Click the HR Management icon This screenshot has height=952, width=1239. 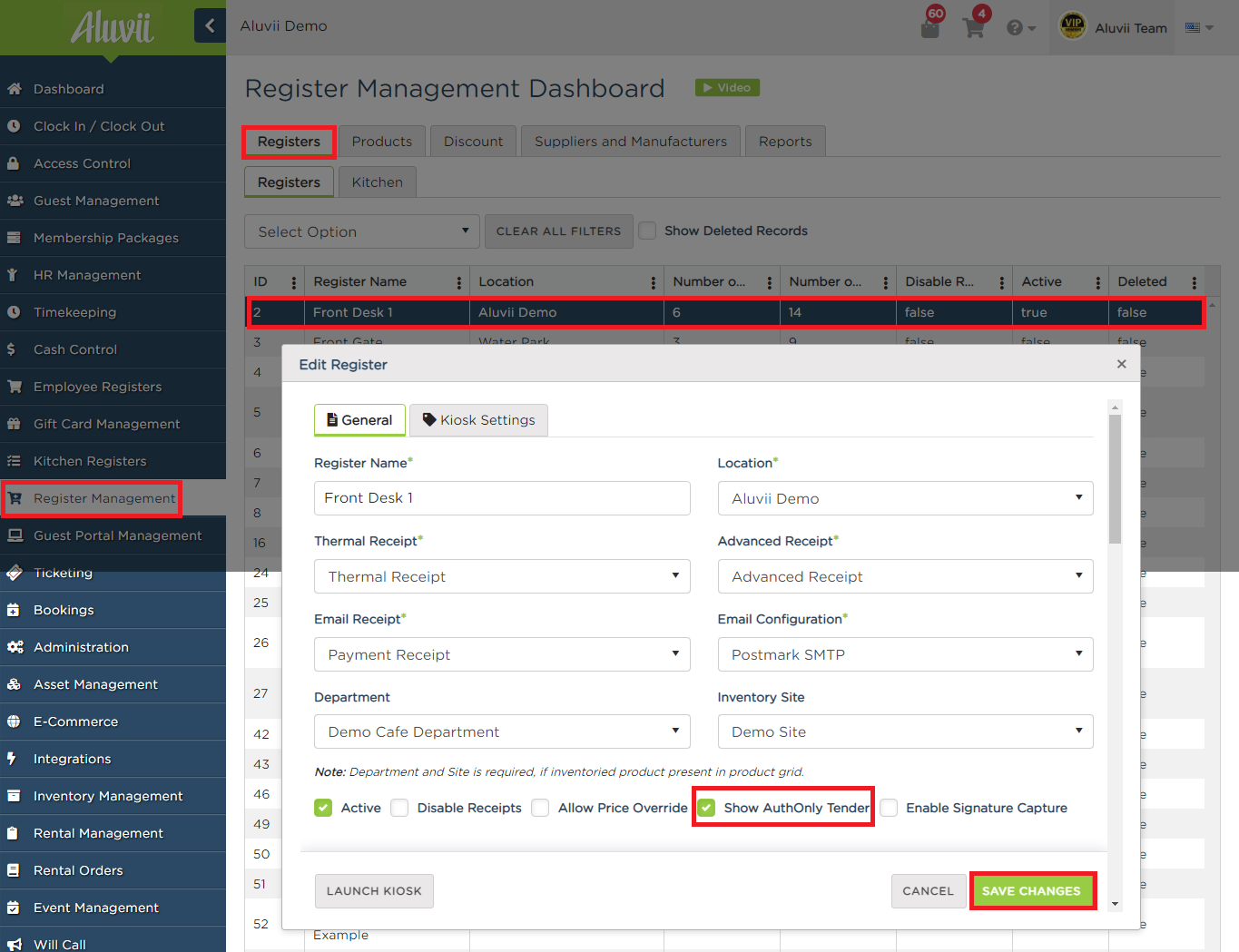15,275
